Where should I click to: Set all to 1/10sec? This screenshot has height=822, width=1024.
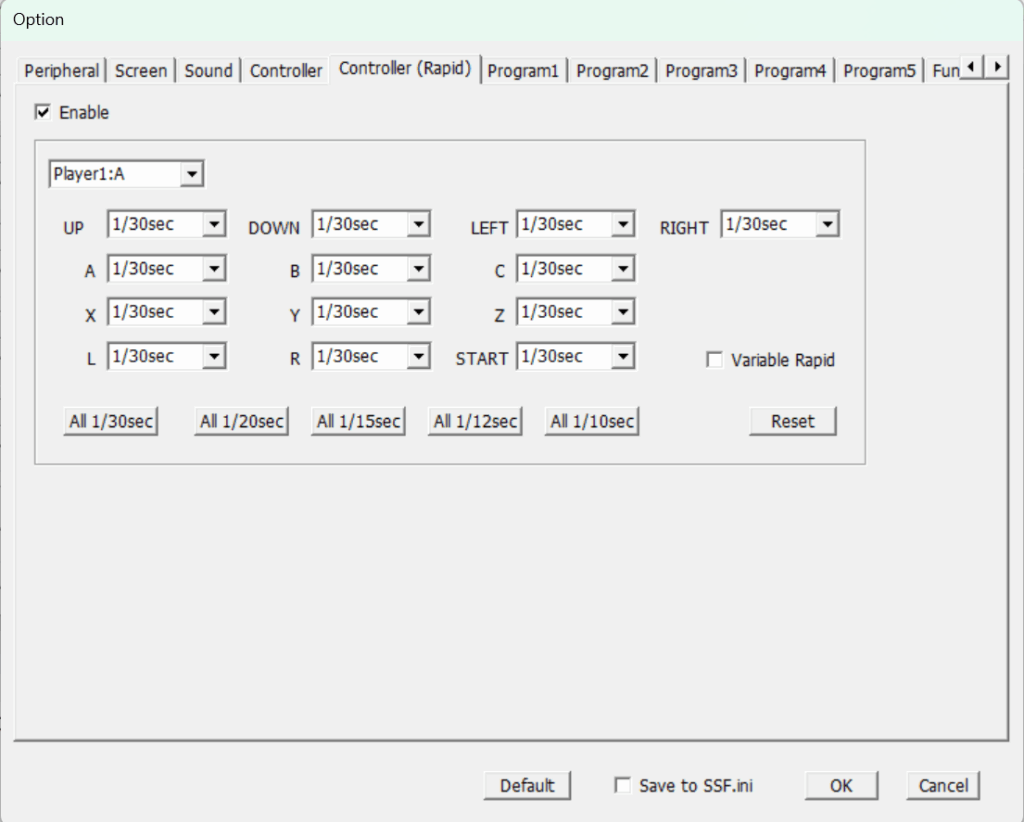click(x=591, y=421)
